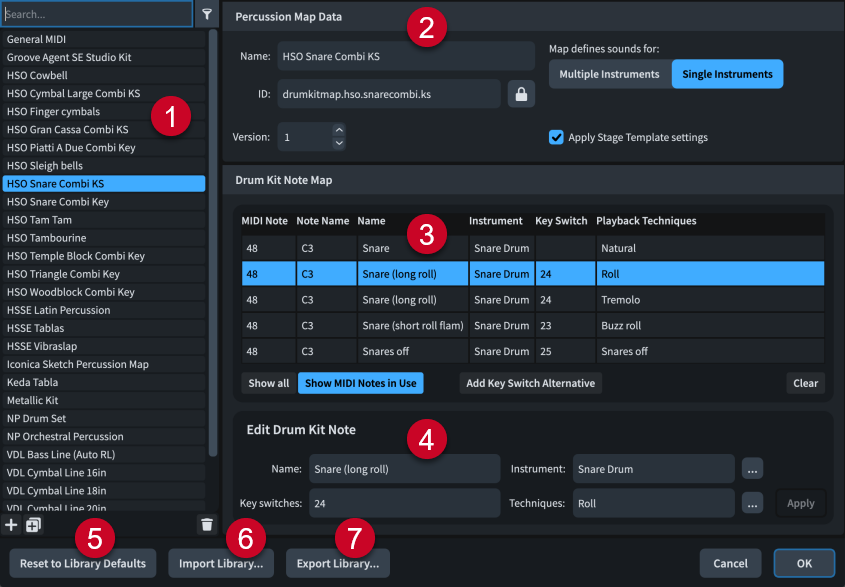Focus the Search field
Screen dimensions: 845x587
97,14
